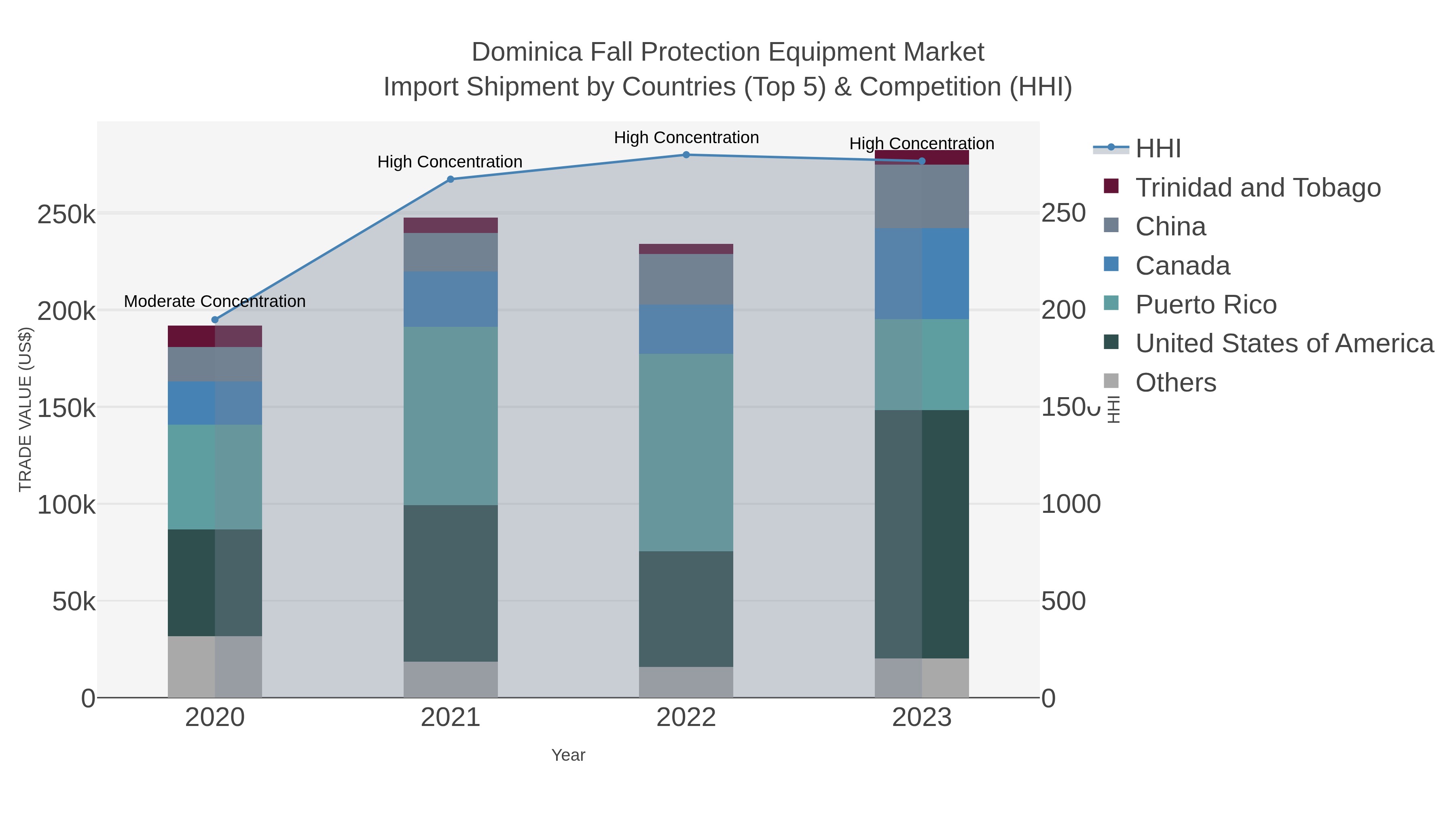1456x819 pixels.
Task: Toggle the HHI line in legend
Action: [x=1137, y=148]
